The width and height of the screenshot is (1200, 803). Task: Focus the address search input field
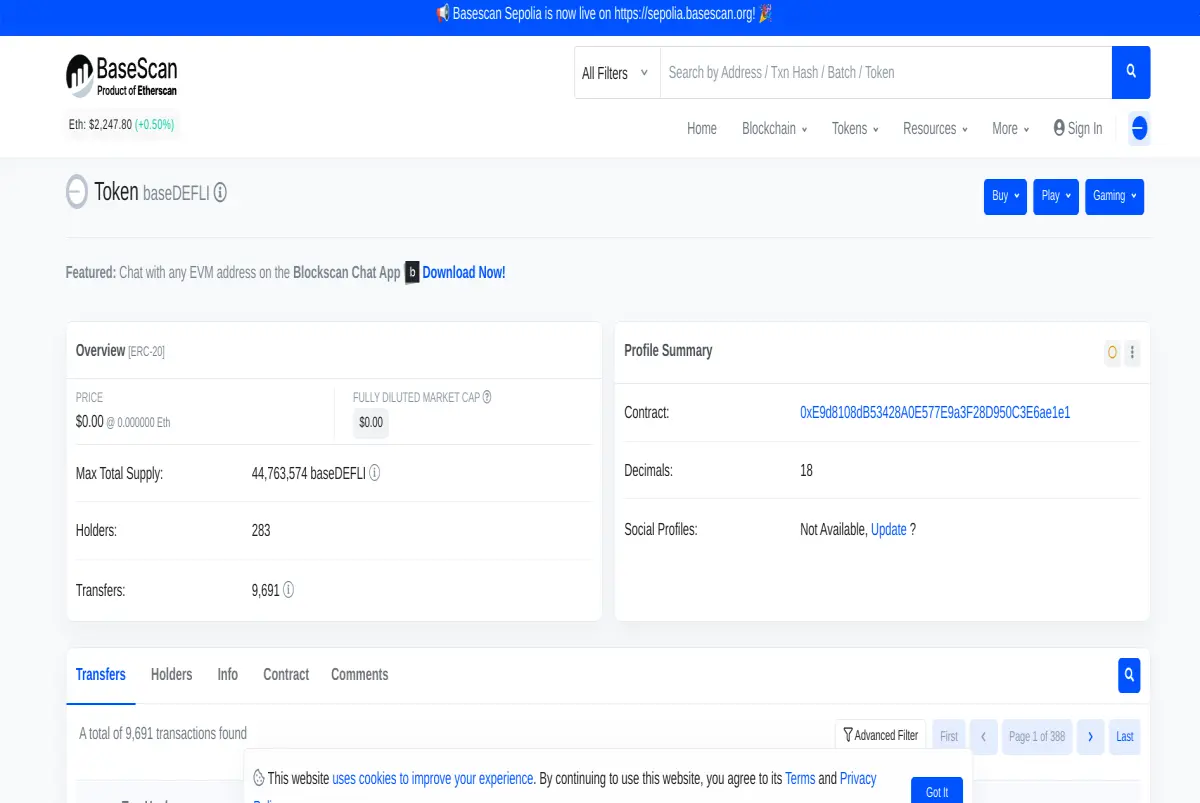click(x=886, y=72)
